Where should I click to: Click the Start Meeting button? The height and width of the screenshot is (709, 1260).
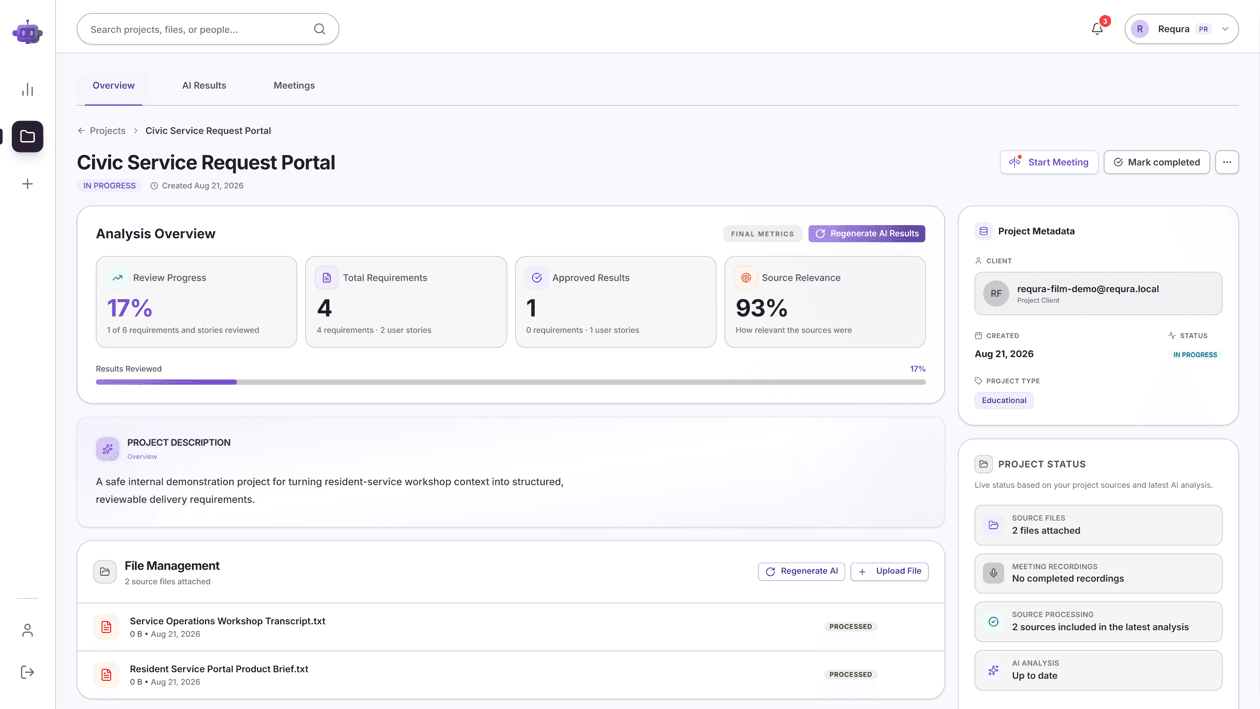pyautogui.click(x=1049, y=162)
